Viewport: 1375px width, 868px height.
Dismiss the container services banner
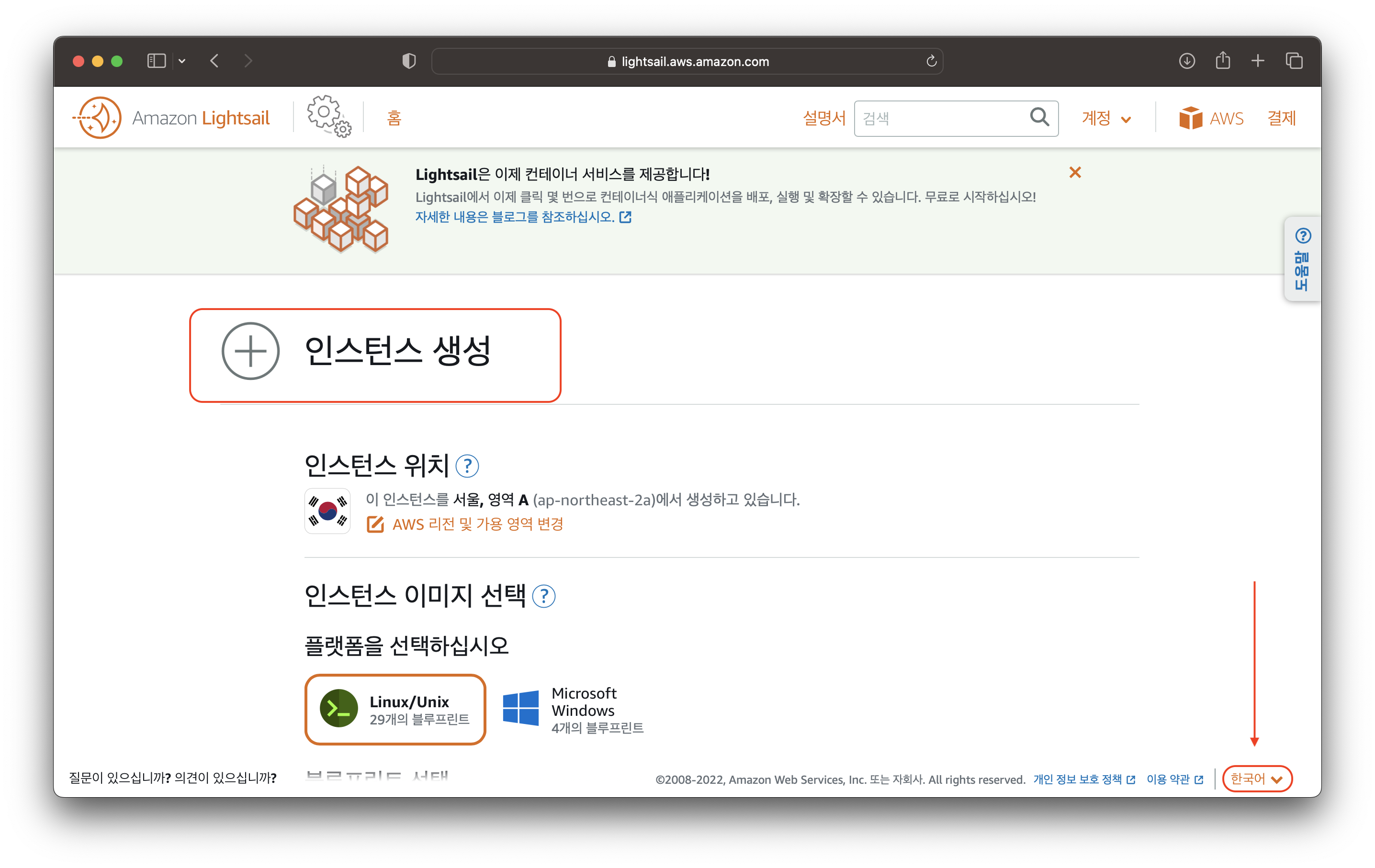click(1075, 172)
